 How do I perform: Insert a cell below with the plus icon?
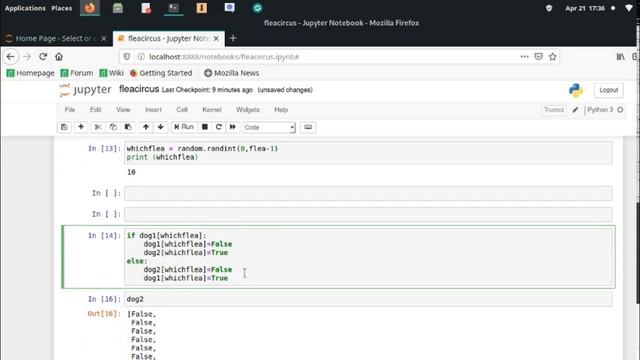81,127
